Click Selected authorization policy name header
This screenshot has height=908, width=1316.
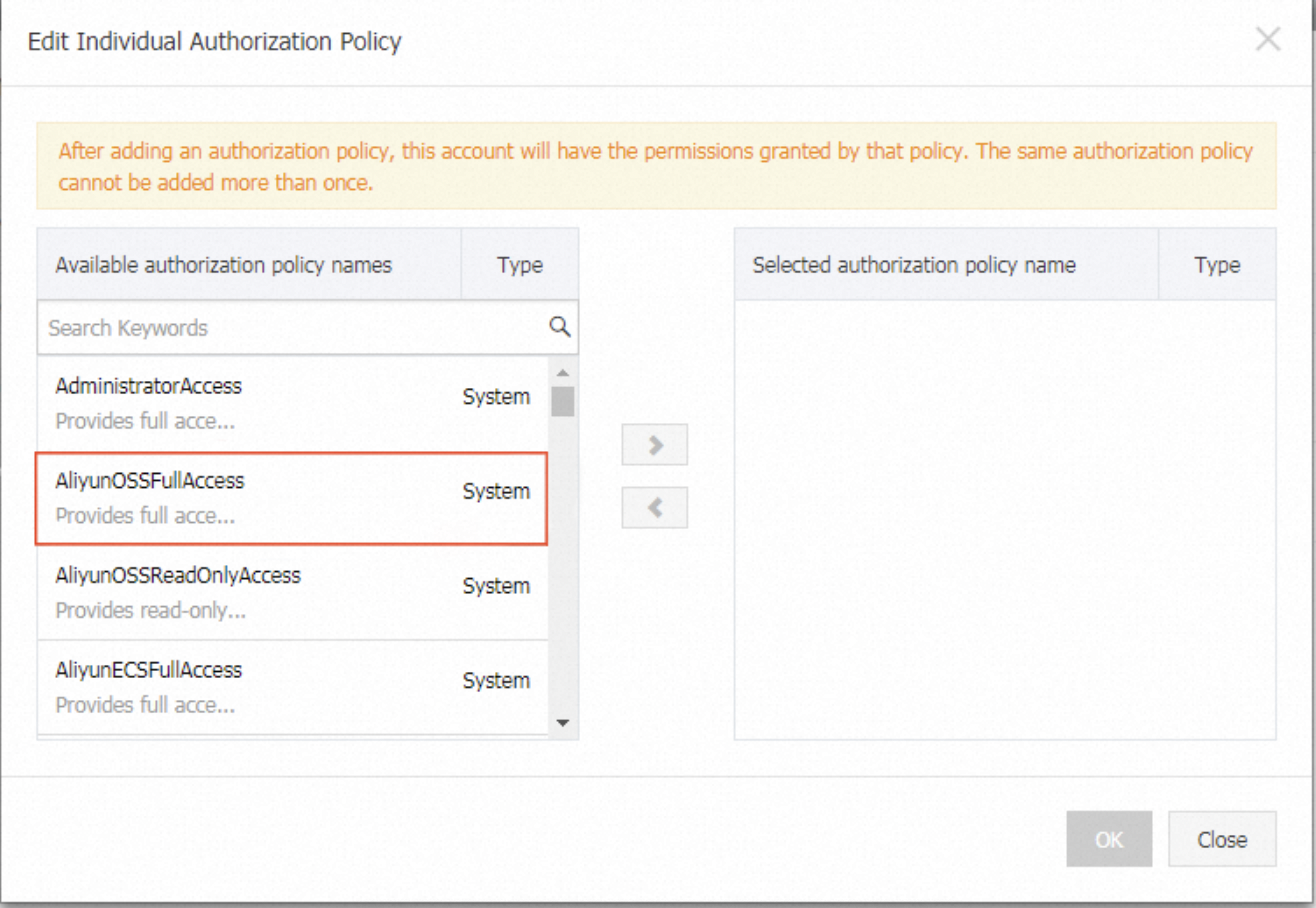tap(914, 265)
